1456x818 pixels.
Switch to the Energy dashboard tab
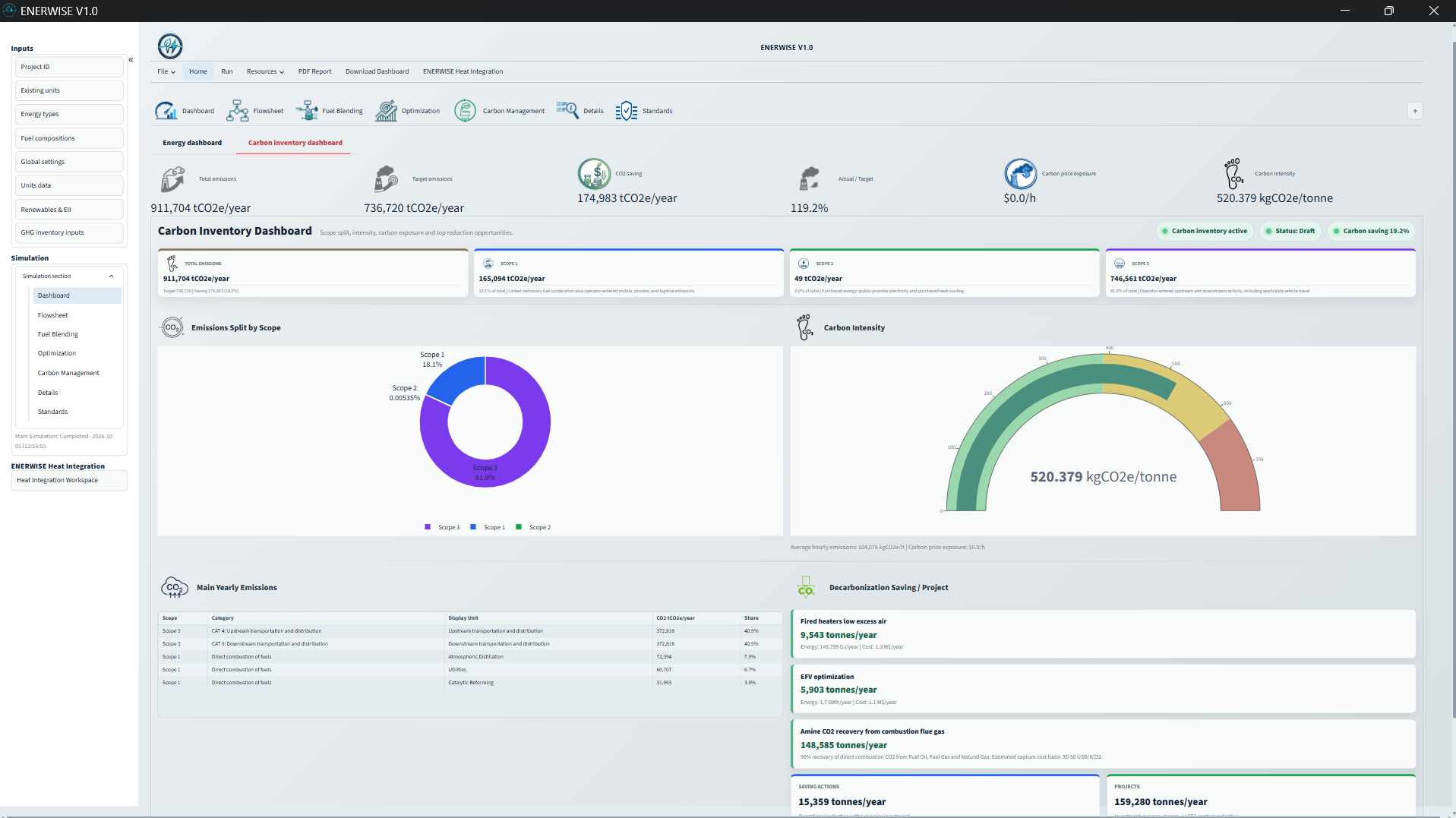click(x=192, y=143)
